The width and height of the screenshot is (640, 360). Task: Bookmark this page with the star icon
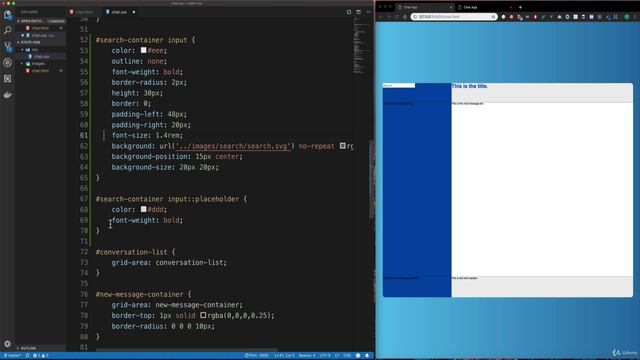point(493,17)
